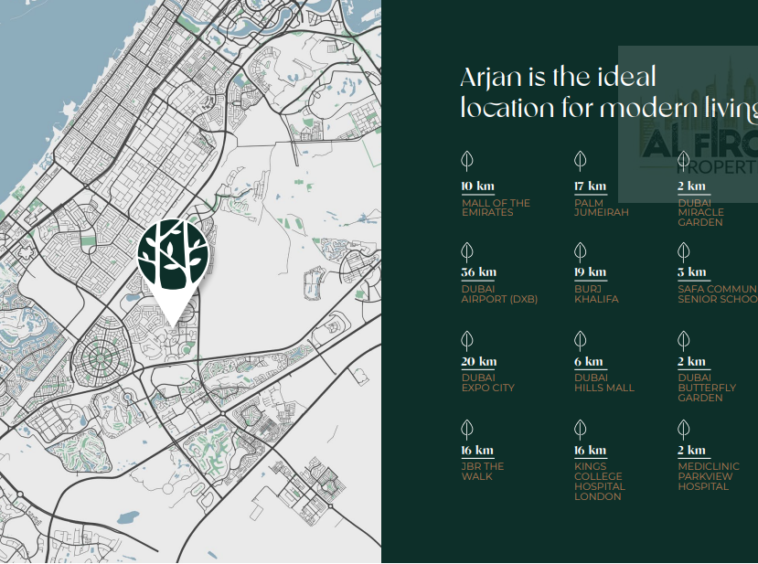Screen dimensions: 758x564
Task: Click the '16 km' above JBR The Walk
Action: tap(477, 450)
